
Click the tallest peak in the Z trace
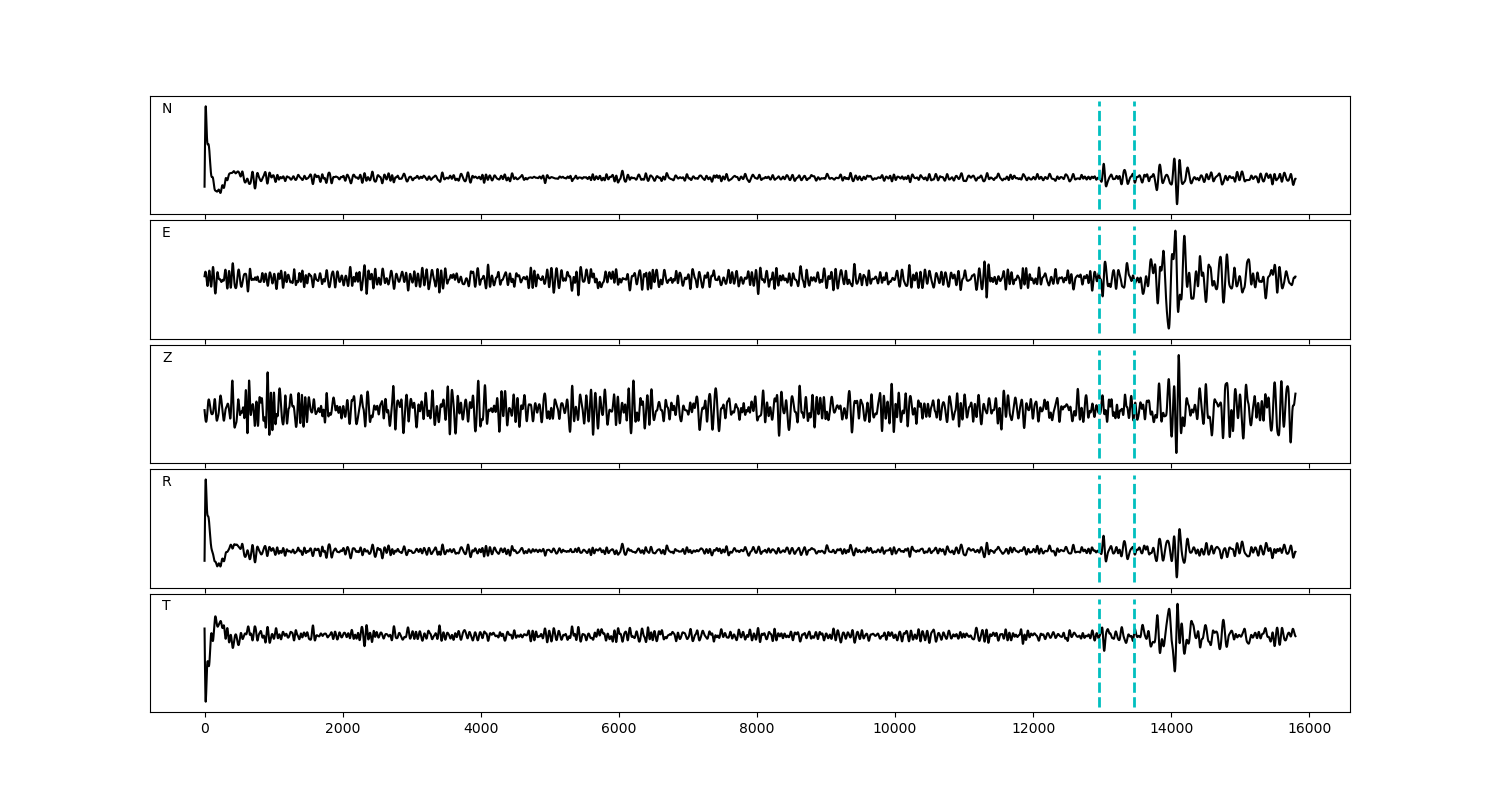point(1178,358)
